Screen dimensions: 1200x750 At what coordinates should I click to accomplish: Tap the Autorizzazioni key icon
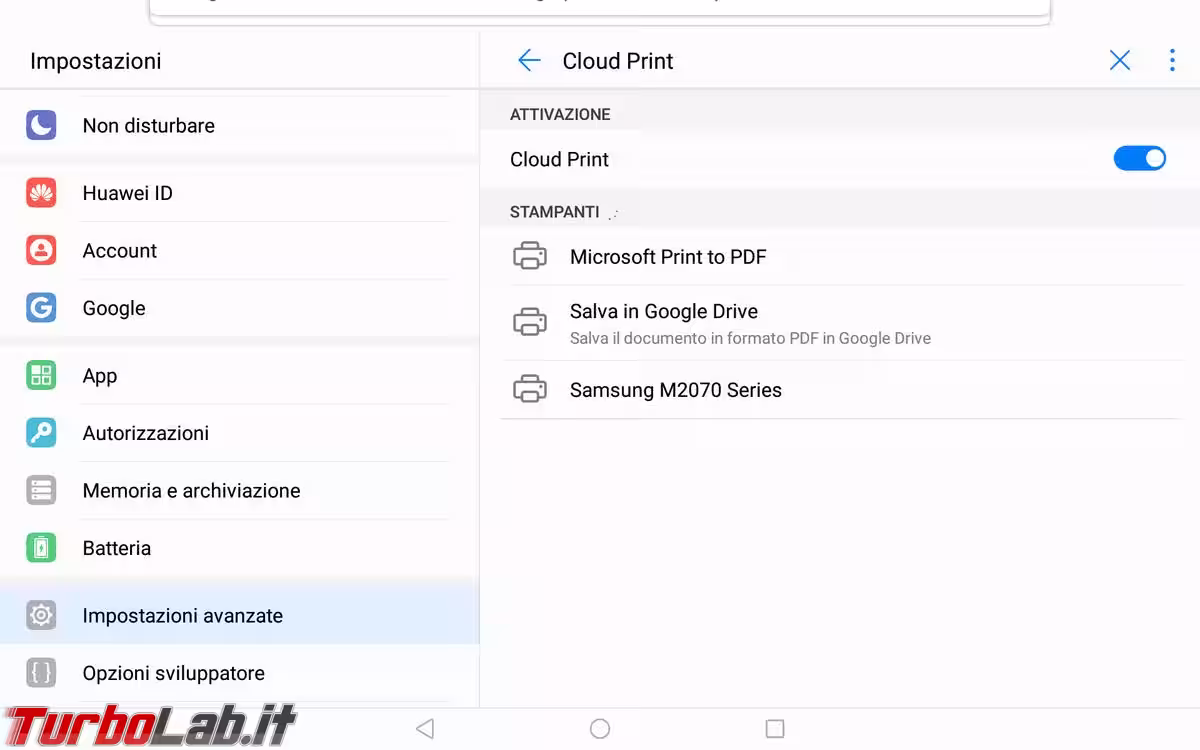41,433
